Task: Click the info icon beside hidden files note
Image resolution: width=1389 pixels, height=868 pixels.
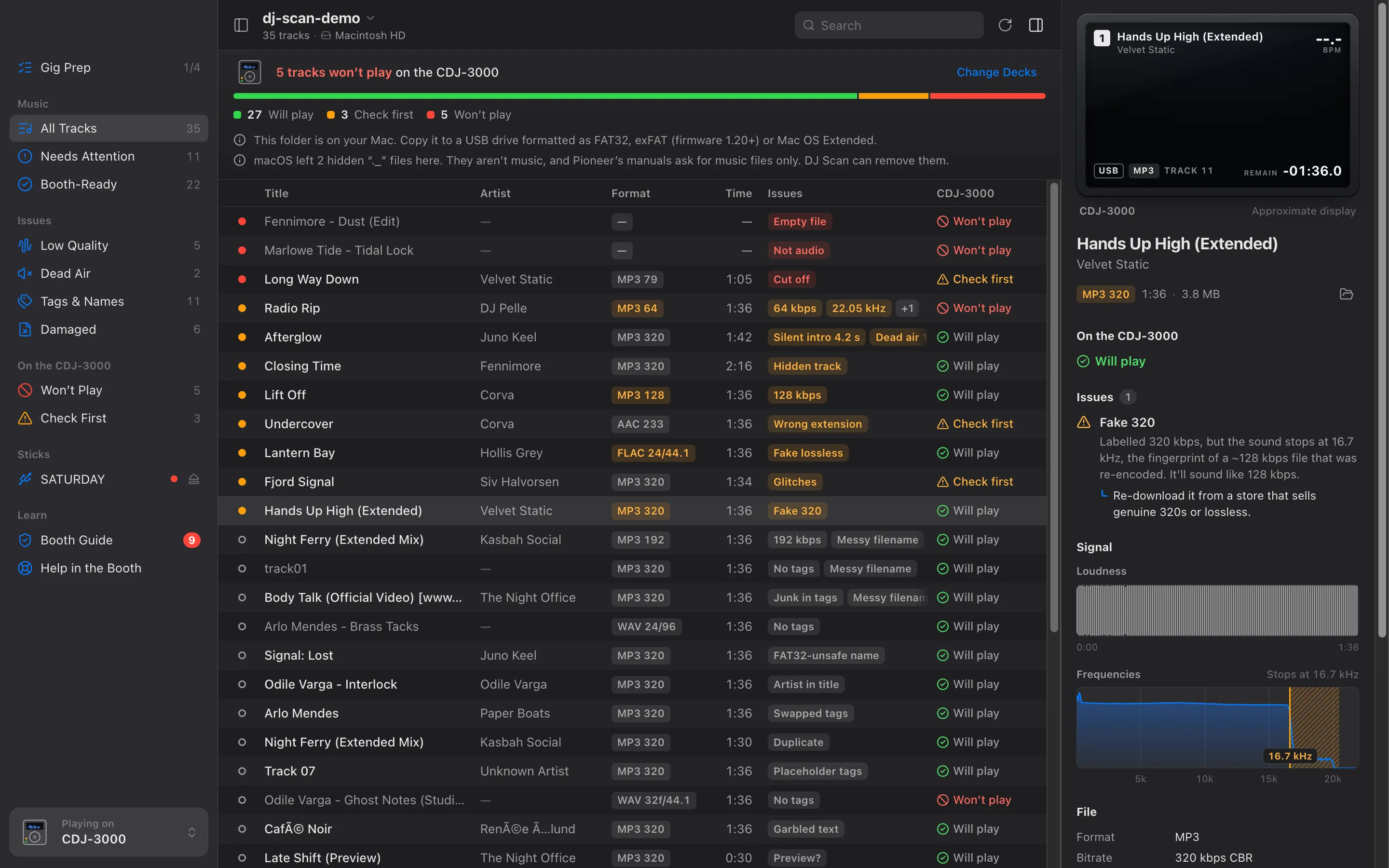Action: [x=240, y=161]
